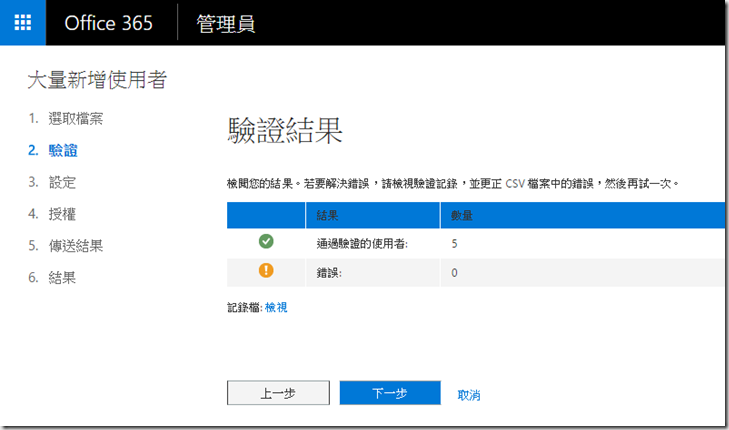729x430 pixels.
Task: Click the 結果 column header
Action: 327,215
